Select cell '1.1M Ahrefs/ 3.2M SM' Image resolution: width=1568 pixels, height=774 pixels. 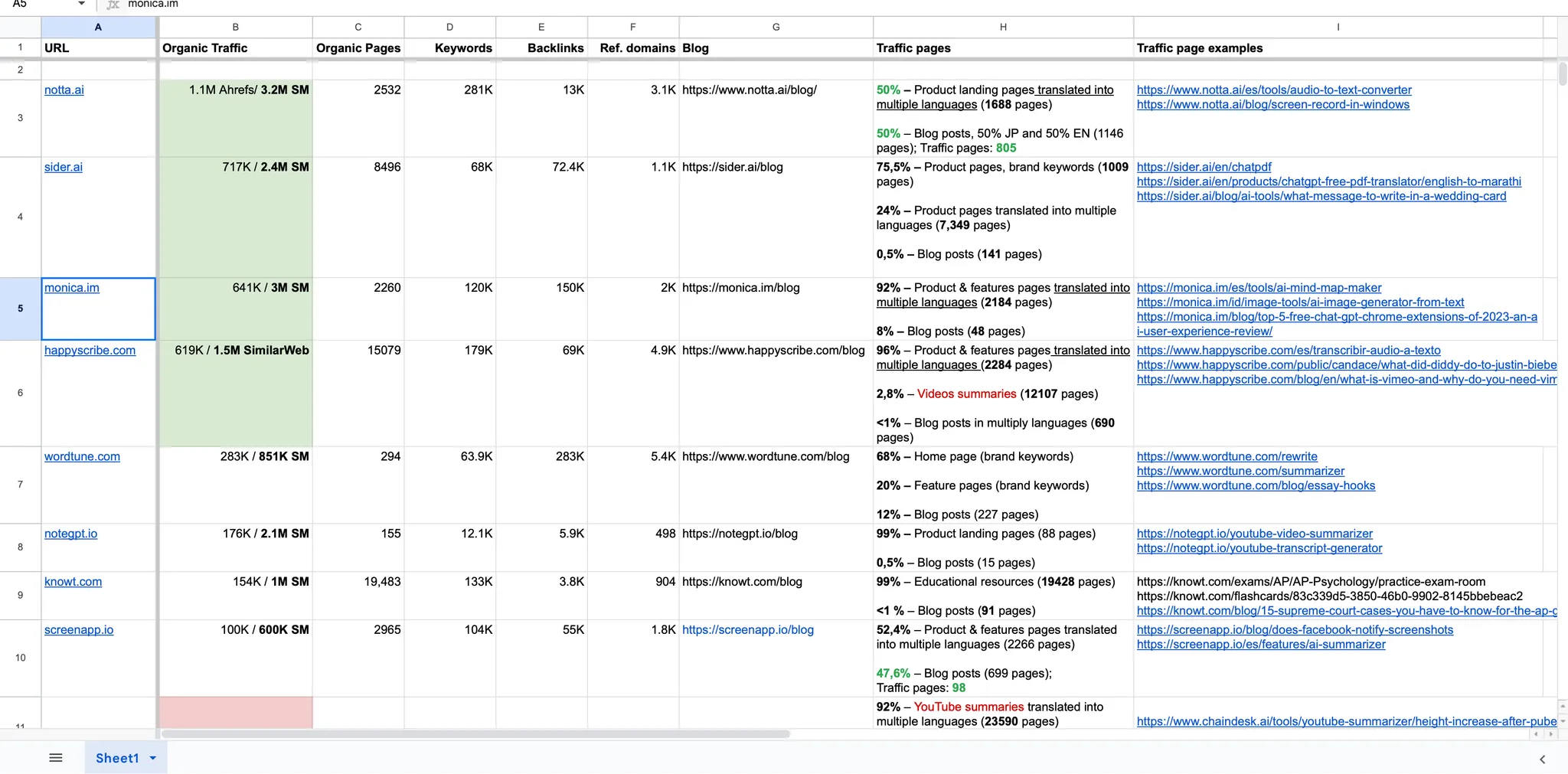pyautogui.click(x=236, y=119)
